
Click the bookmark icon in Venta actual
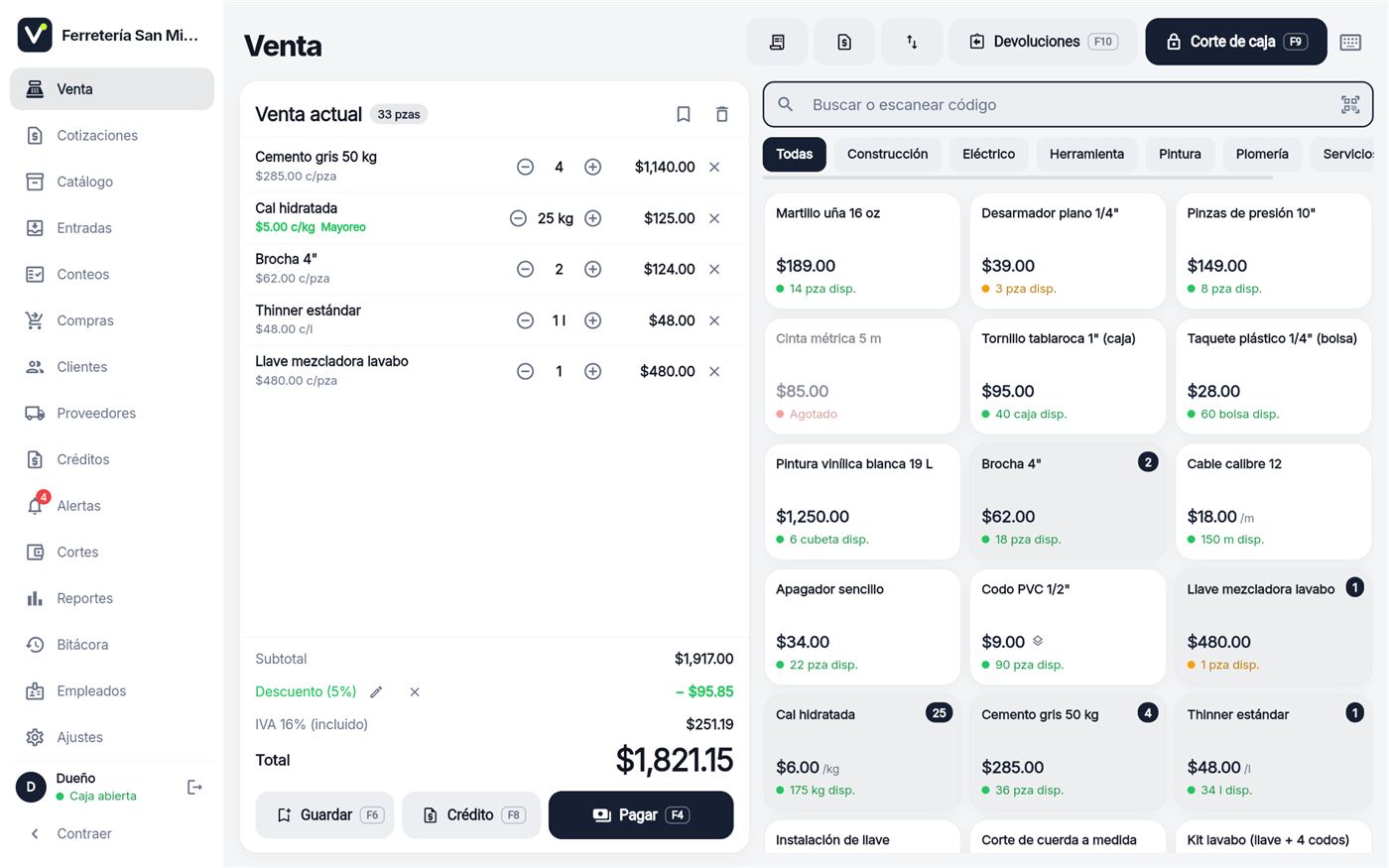click(684, 114)
